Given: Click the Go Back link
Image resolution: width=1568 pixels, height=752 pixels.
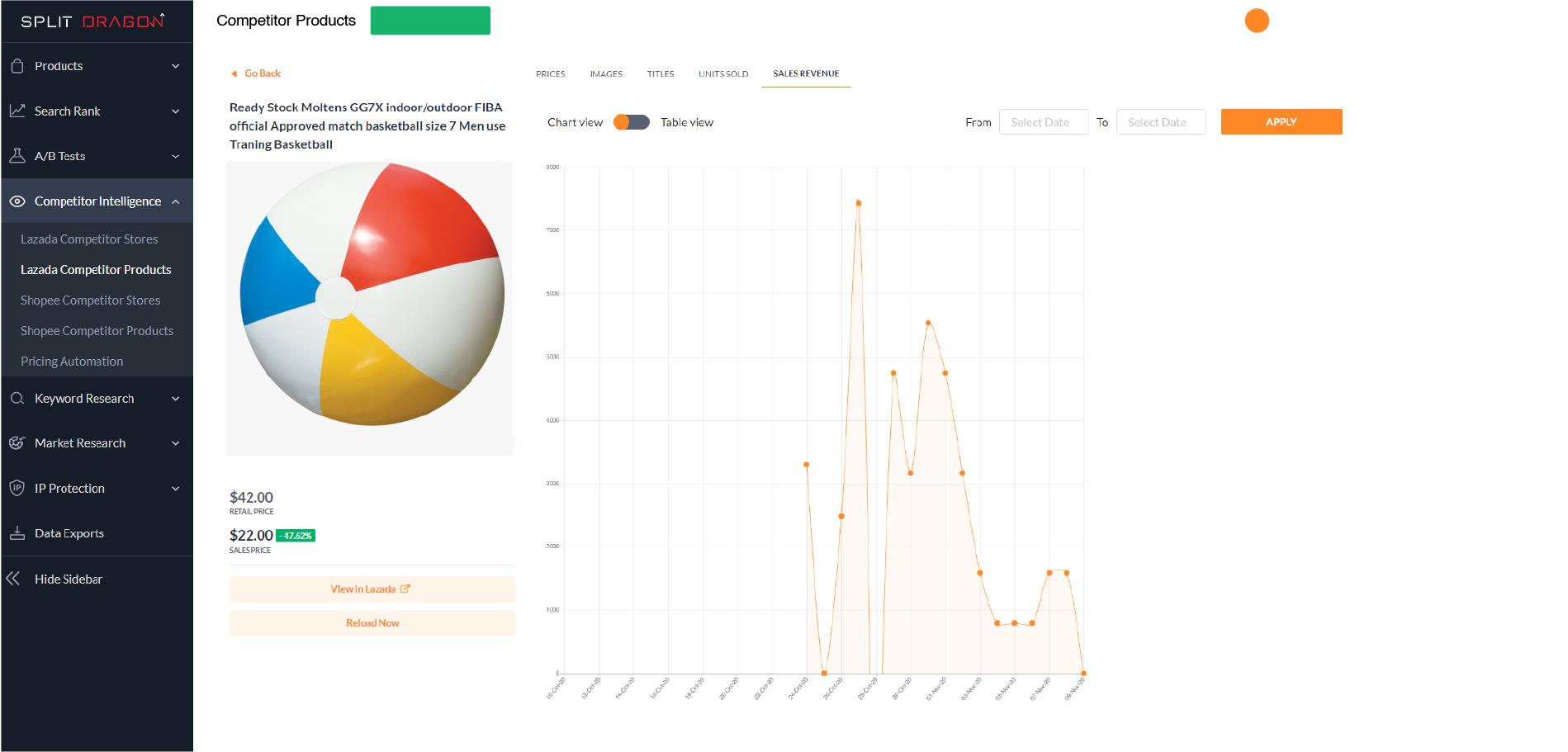Looking at the screenshot, I should tap(263, 73).
